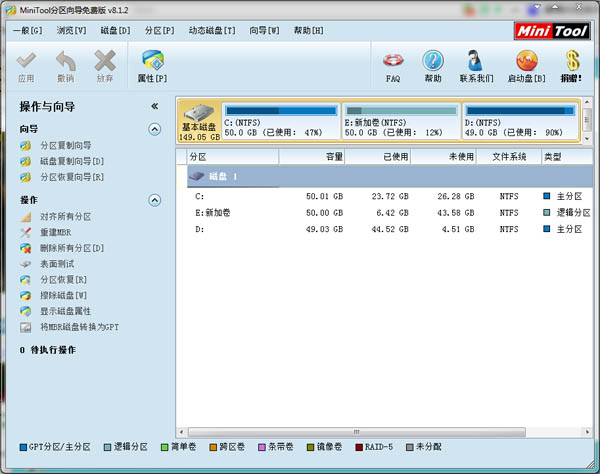
Task: Collapse the 向导 section chevron
Action: [x=155, y=129]
